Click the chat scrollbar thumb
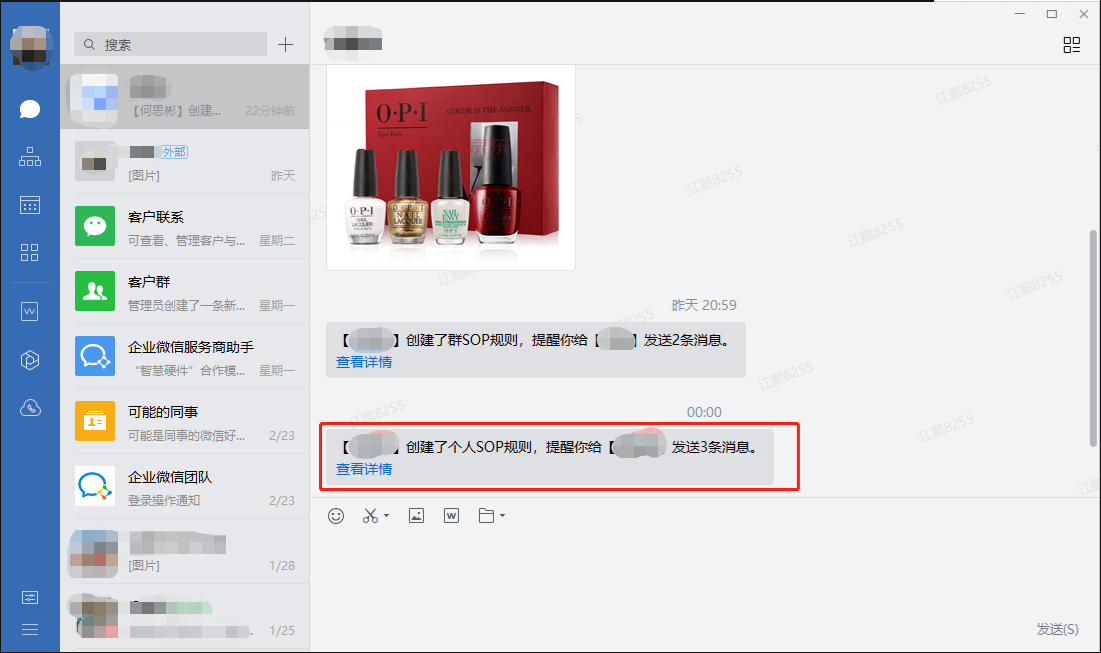 click(x=1093, y=338)
